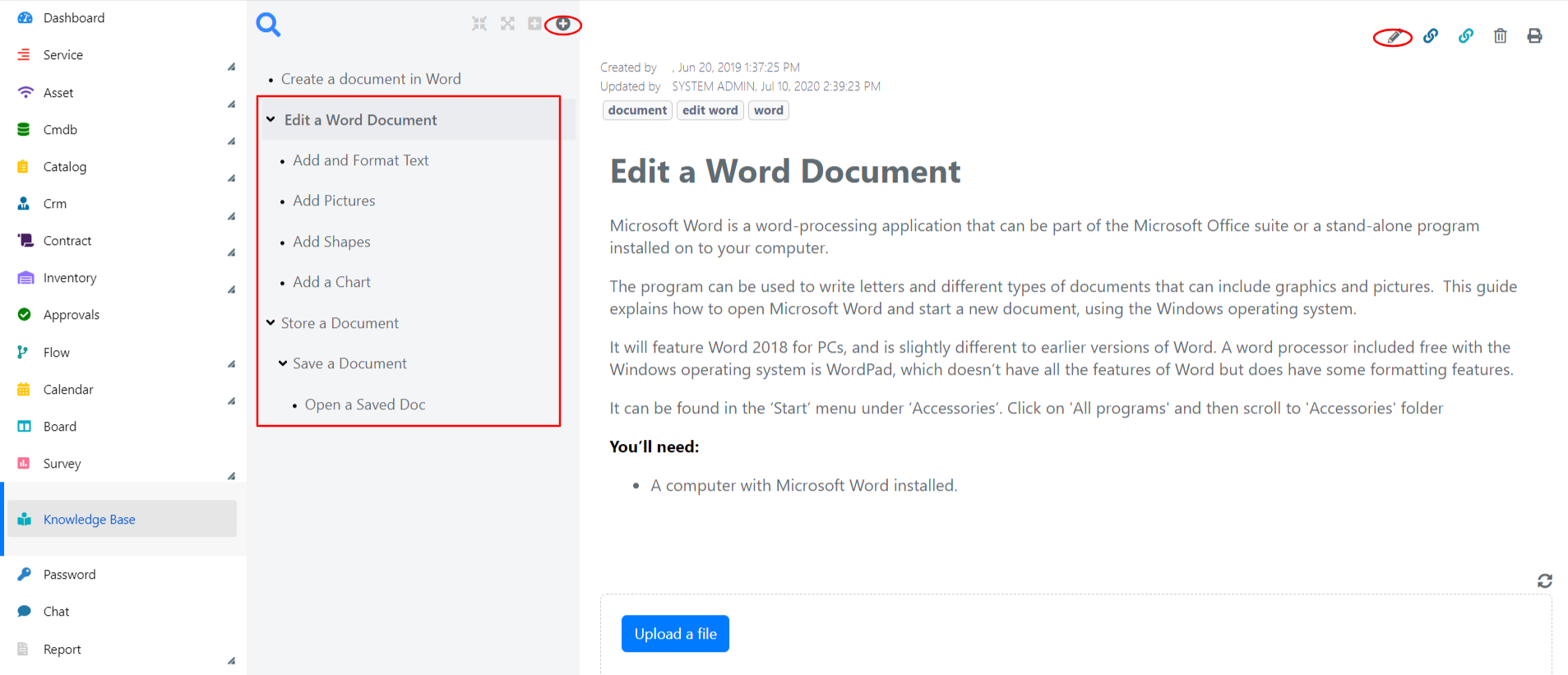Click the Board columns icon
1568x675 pixels.
point(24,426)
